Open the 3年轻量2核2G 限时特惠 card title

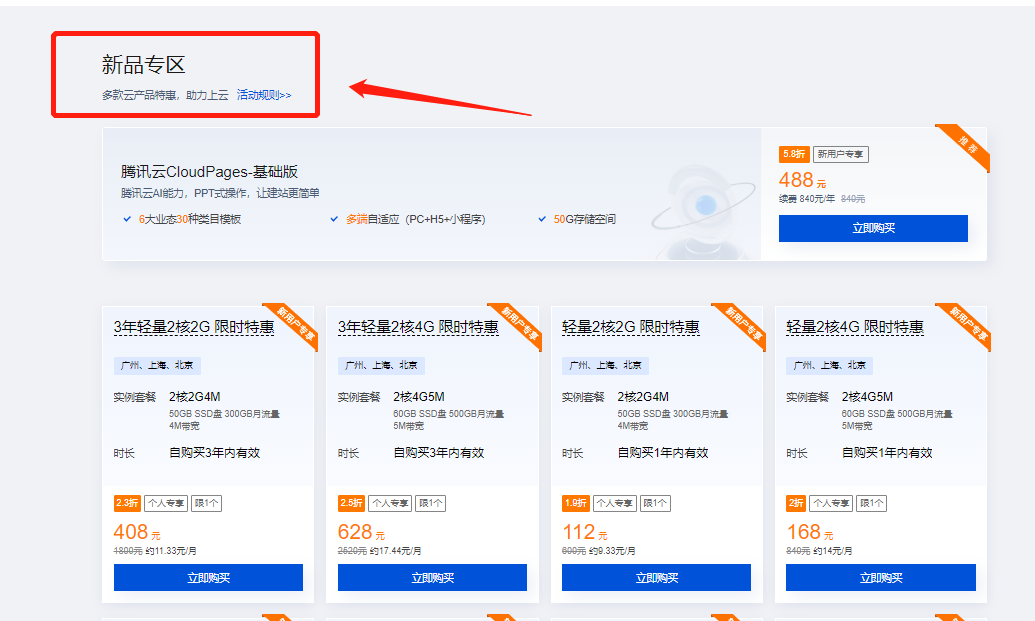click(x=194, y=327)
